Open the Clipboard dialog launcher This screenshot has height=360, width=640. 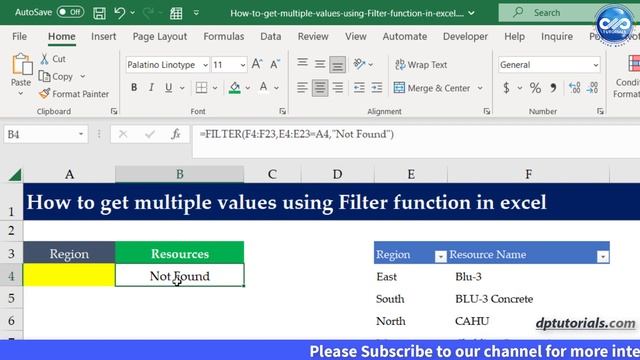tap(114, 111)
